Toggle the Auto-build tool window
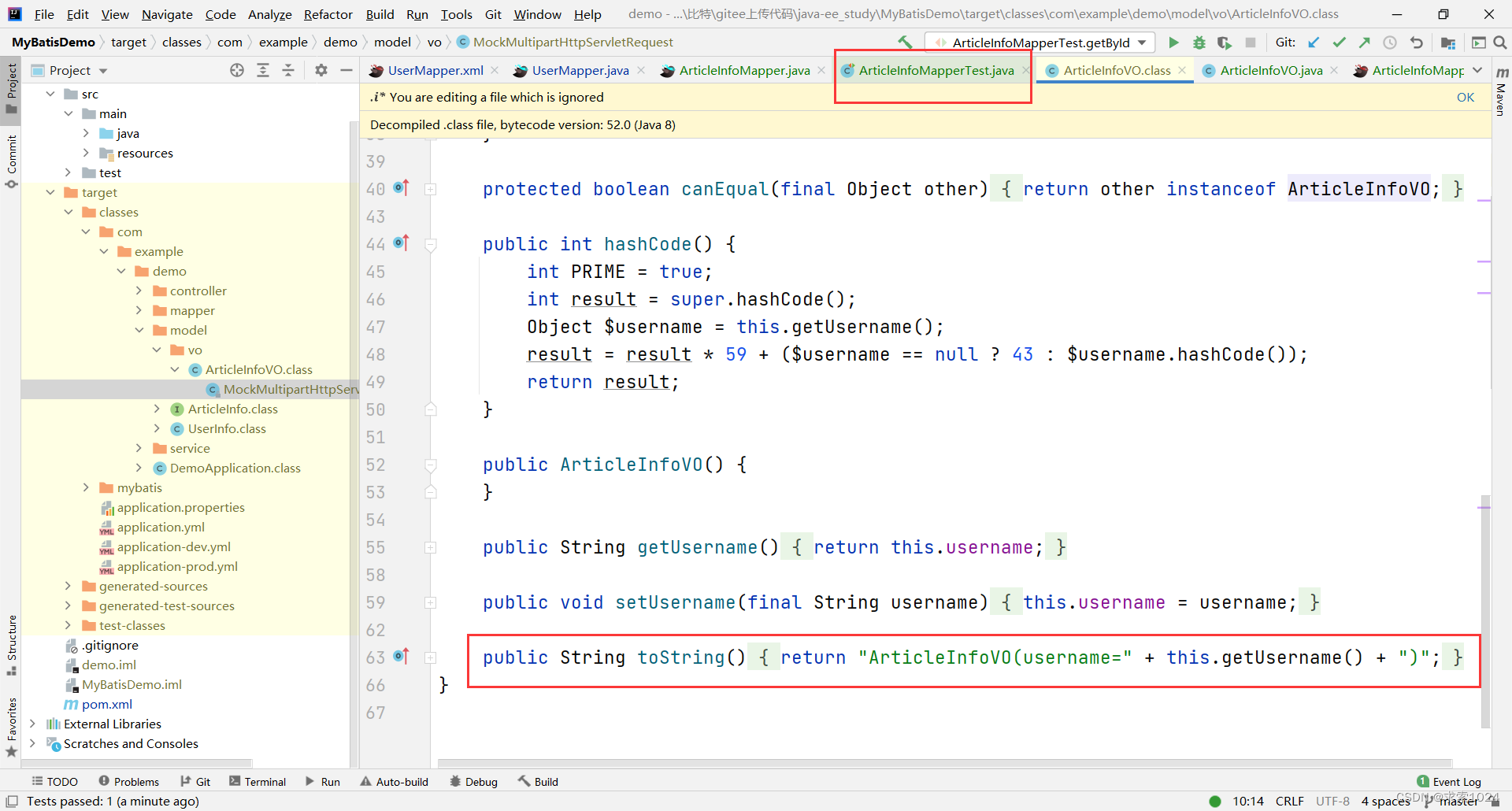Screen dimensions: 1512x811 click(395, 782)
